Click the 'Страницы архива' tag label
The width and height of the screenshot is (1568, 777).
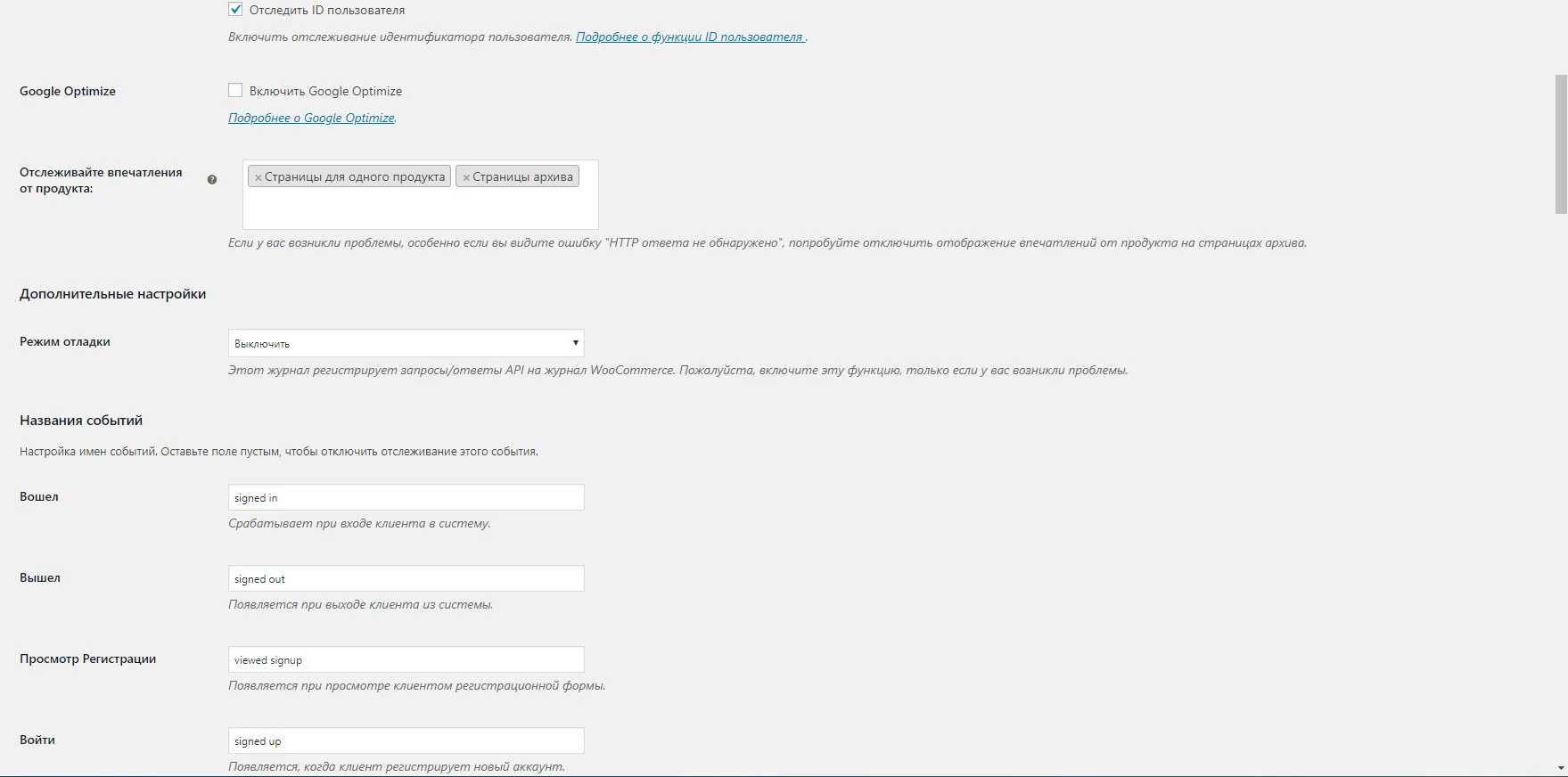[x=522, y=177]
